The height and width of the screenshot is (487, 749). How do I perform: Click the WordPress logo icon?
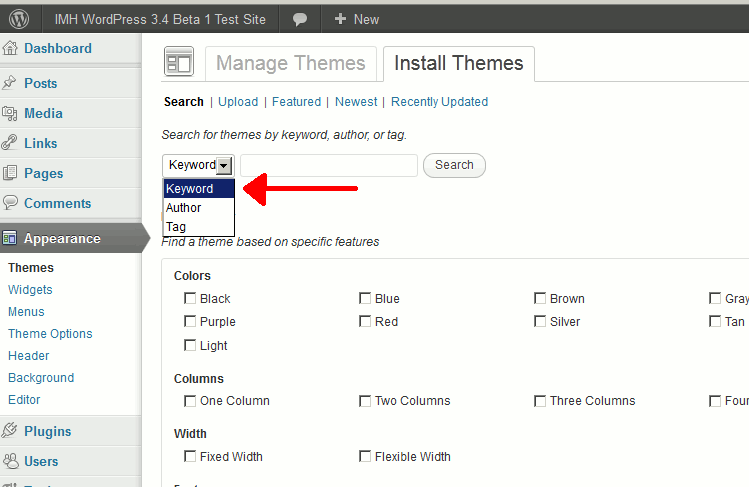pyautogui.click(x=19, y=19)
